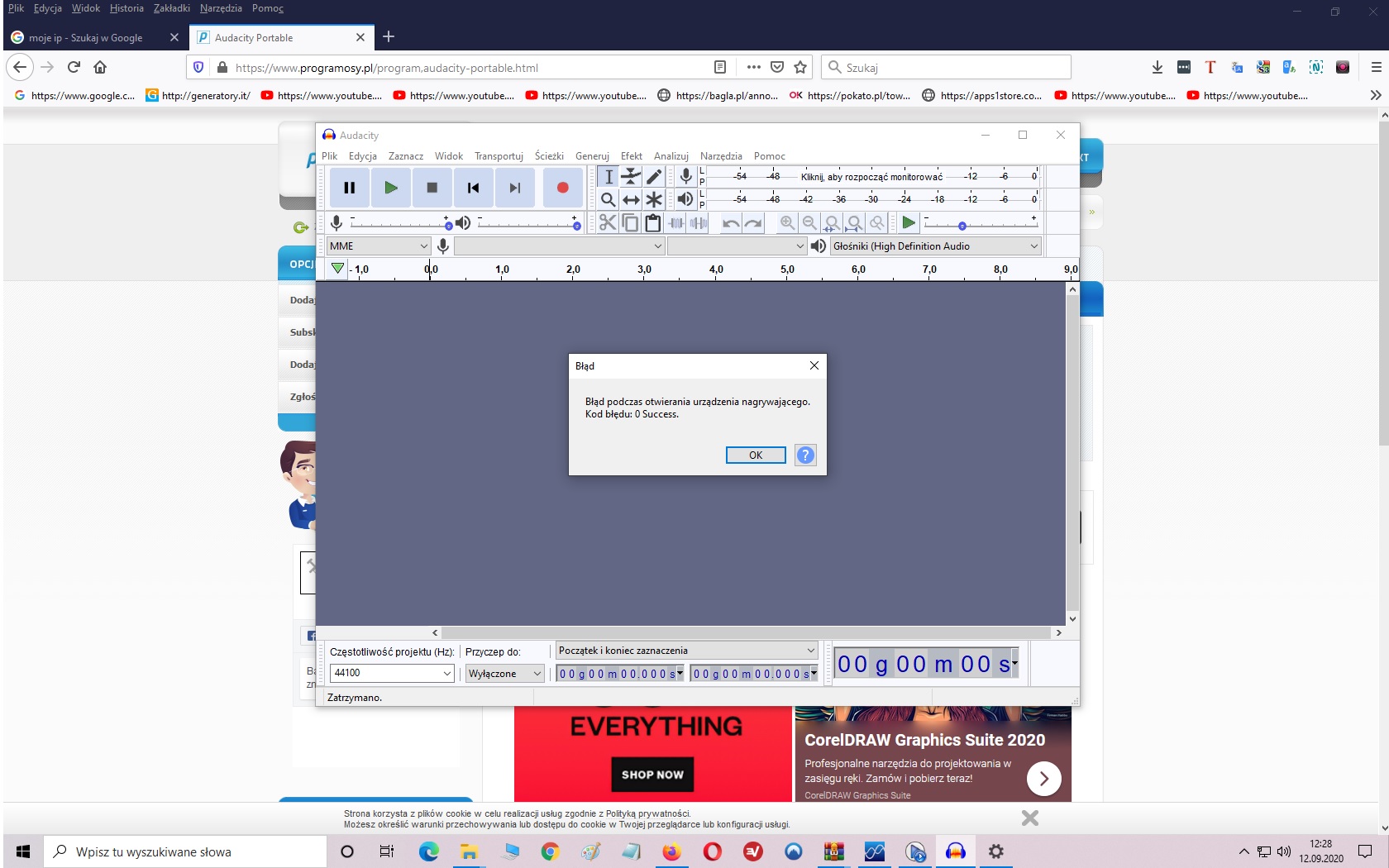Activate the Selection I-beam tool
Viewport: 1389px width, 868px height.
click(609, 176)
